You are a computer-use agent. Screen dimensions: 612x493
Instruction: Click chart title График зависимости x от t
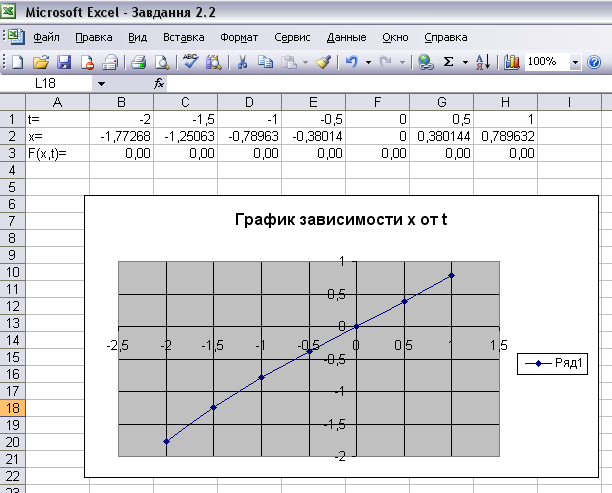[x=341, y=220]
